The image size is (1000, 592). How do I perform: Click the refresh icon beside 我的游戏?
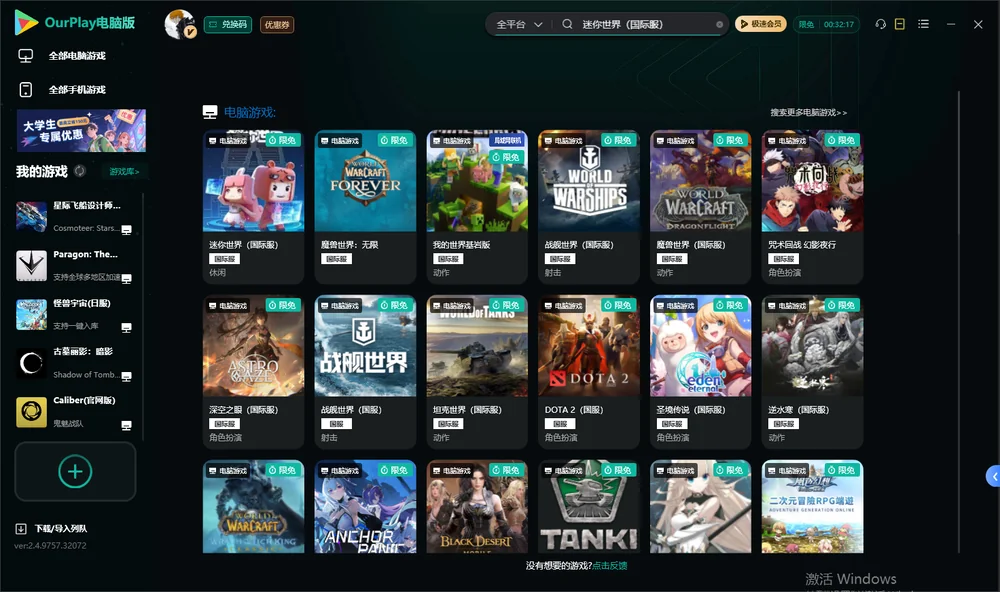click(80, 171)
